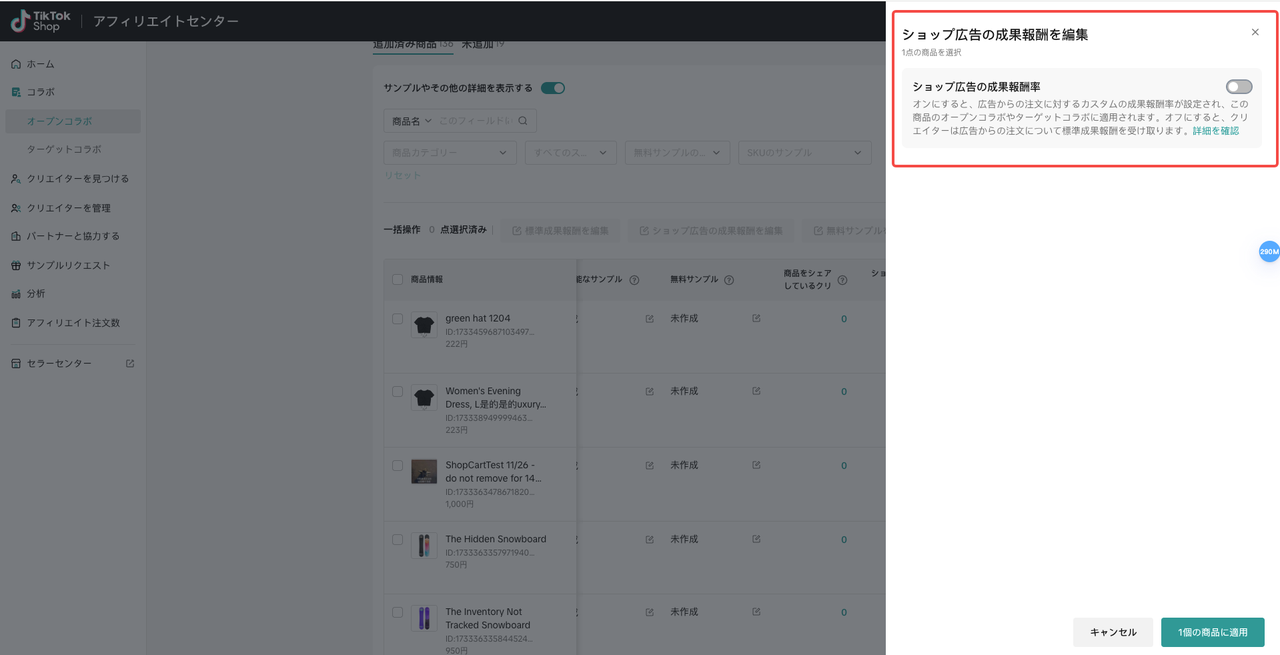Click the green hat 1204 product thumbnail
The image size is (1280, 655).
click(424, 325)
